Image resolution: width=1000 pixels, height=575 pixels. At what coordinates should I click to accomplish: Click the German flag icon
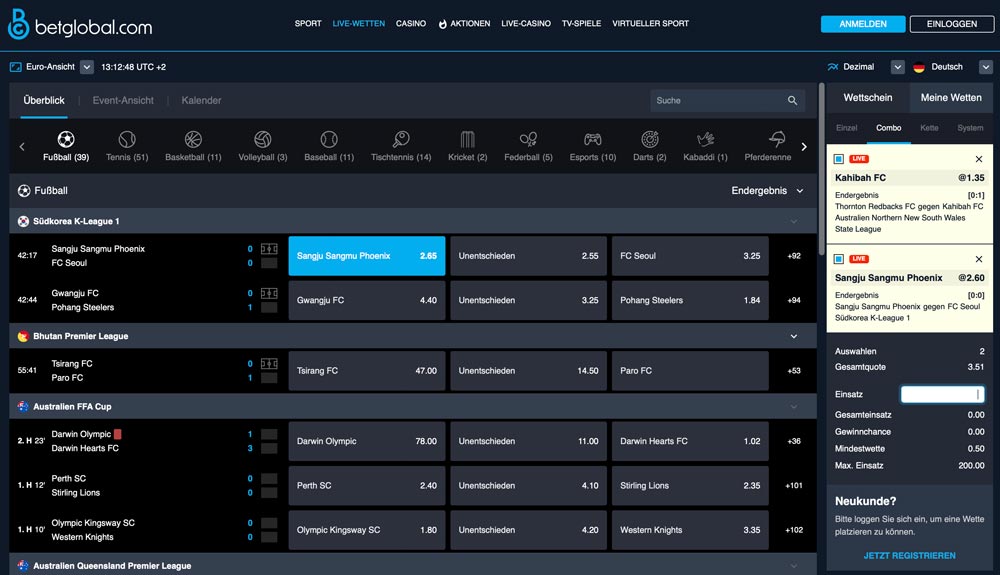click(x=919, y=67)
